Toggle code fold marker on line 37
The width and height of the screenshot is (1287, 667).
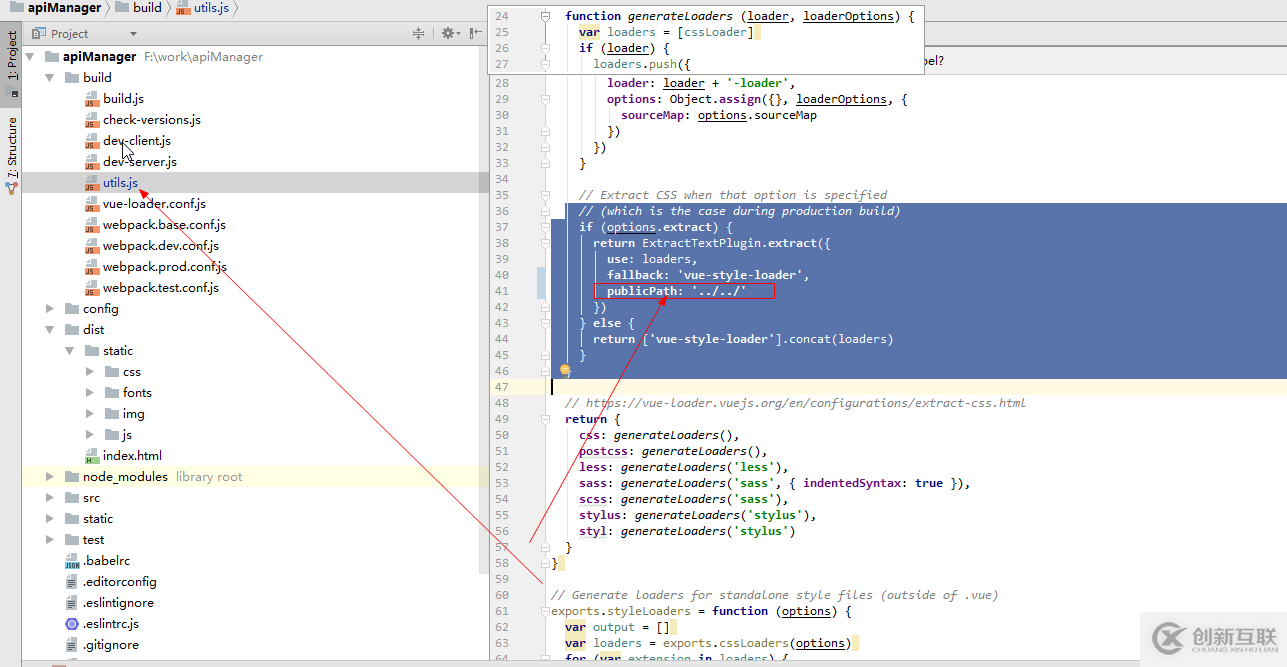[x=545, y=227]
